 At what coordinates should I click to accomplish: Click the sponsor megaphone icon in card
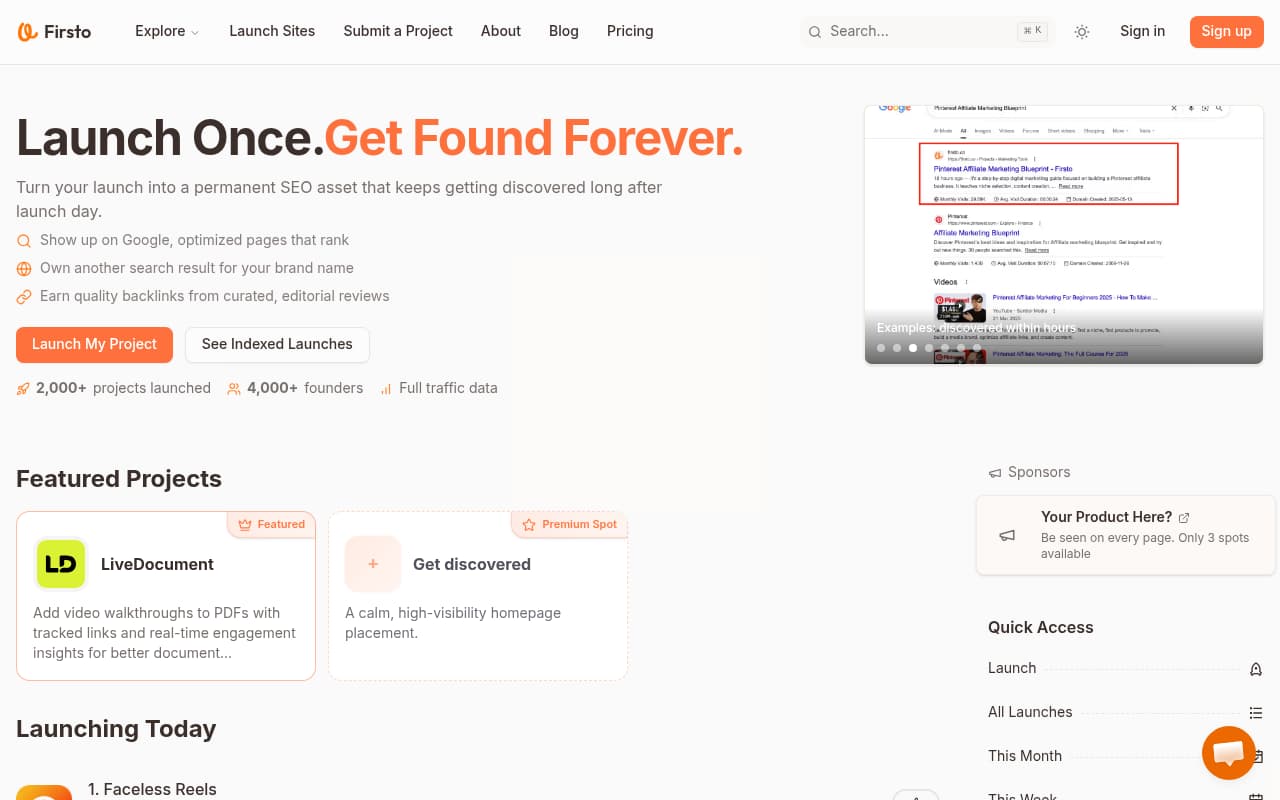1007,535
